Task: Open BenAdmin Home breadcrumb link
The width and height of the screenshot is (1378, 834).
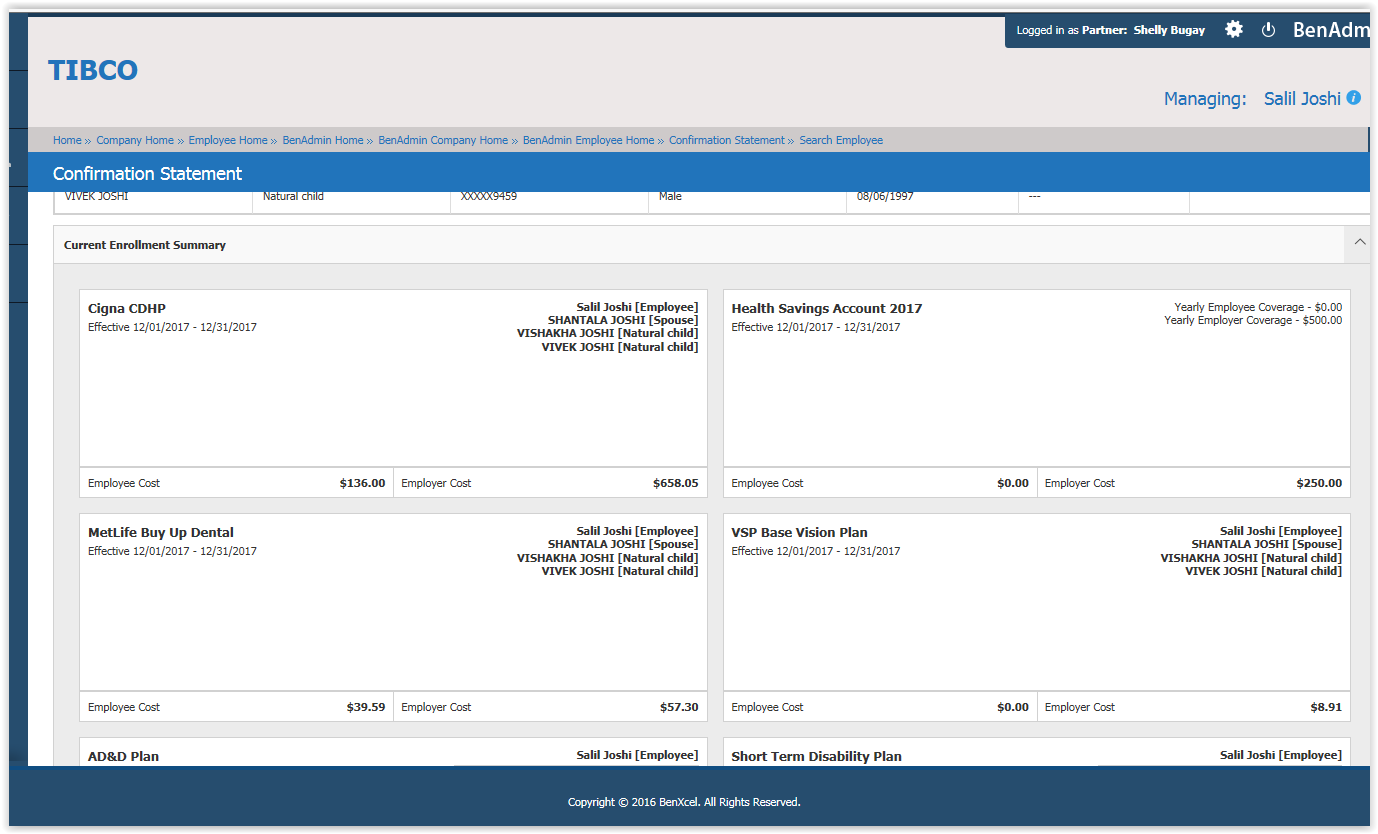Action: tap(322, 140)
